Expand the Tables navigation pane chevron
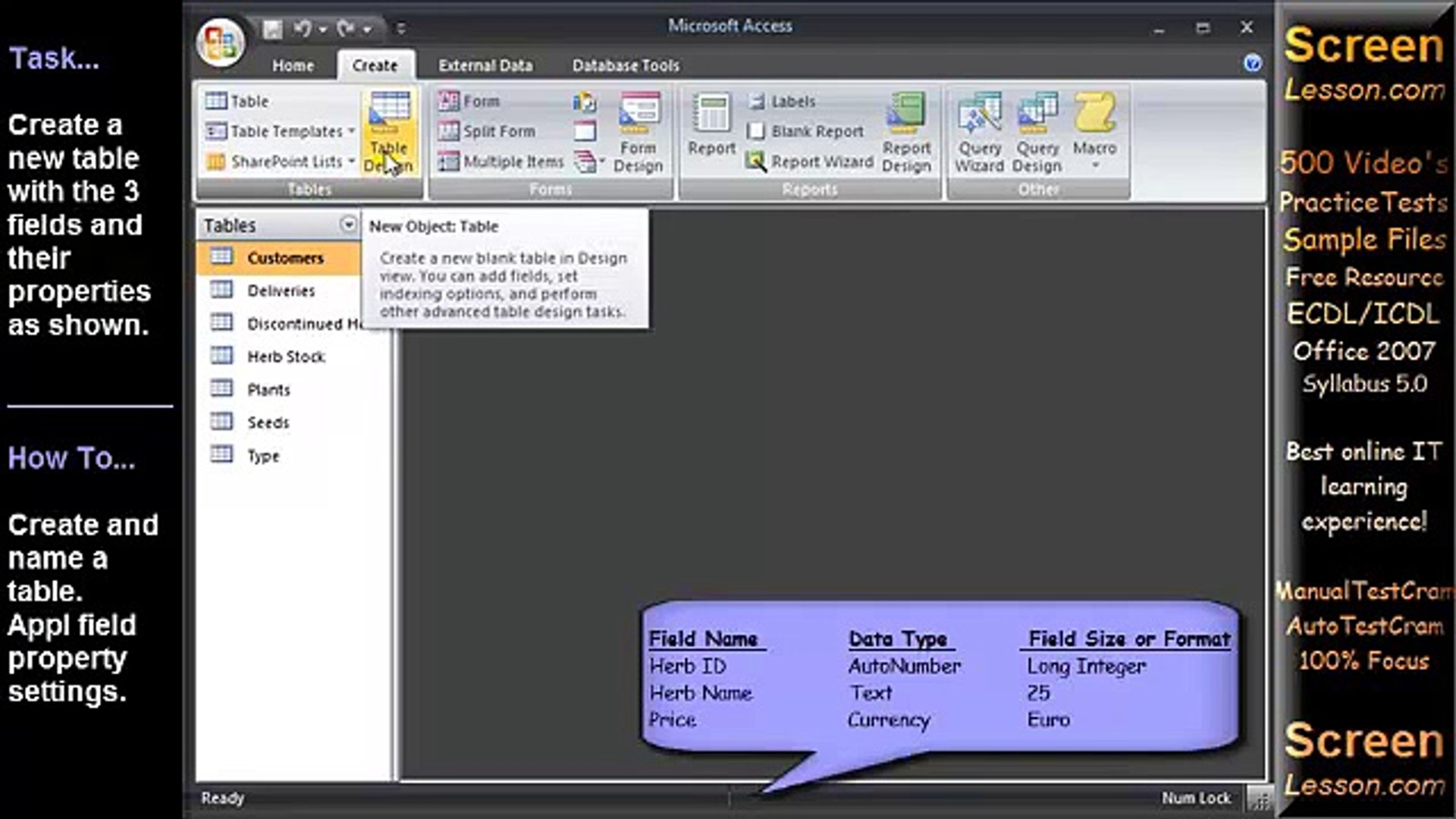Screen dimensions: 1456x819 (348, 224)
